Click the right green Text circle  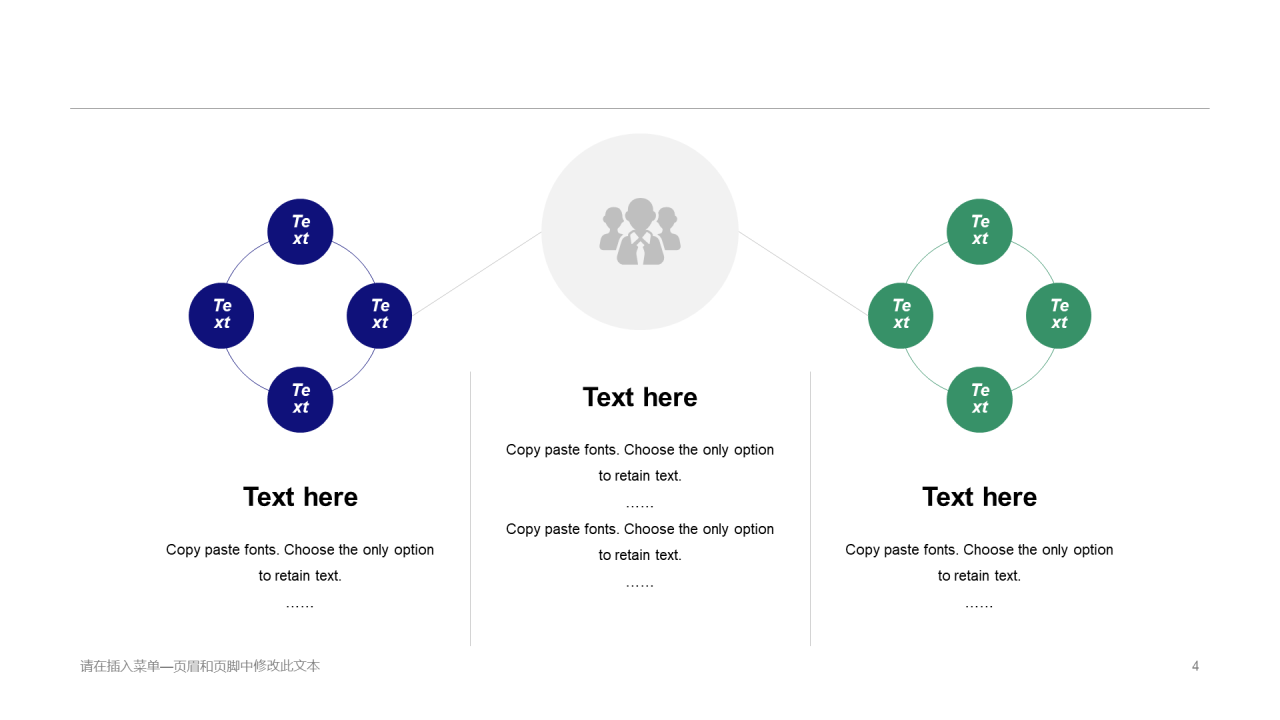[1059, 316]
